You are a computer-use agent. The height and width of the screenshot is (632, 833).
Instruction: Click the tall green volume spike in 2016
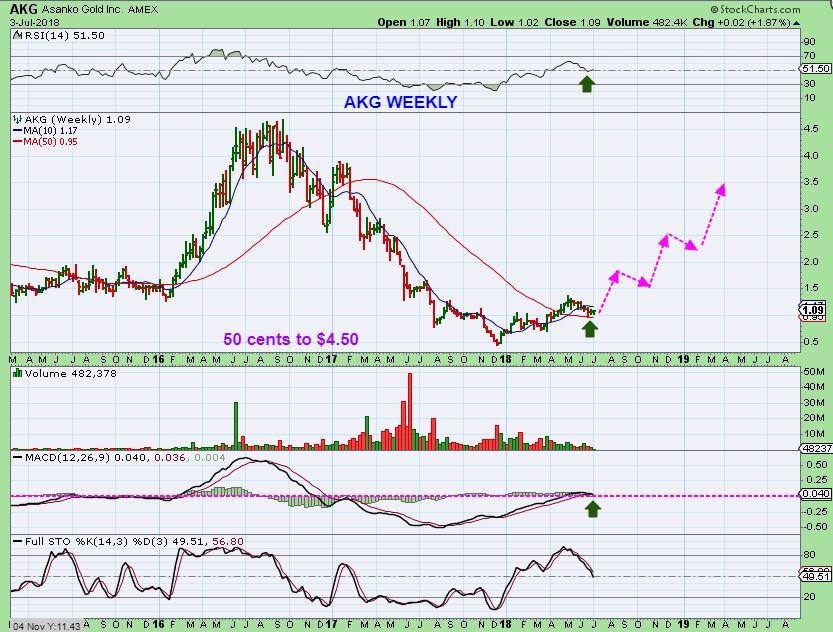[x=236, y=426]
